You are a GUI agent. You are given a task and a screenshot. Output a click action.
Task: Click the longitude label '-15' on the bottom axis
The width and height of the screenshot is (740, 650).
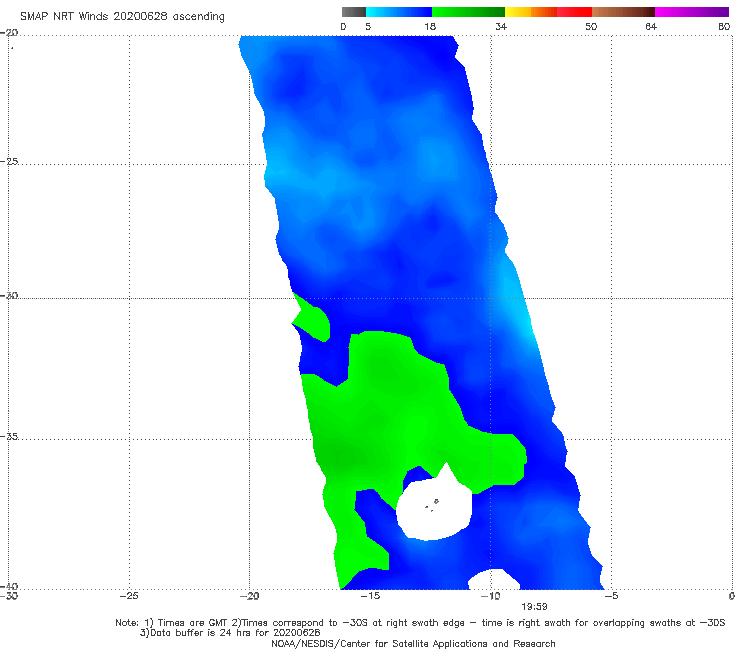pyautogui.click(x=370, y=596)
